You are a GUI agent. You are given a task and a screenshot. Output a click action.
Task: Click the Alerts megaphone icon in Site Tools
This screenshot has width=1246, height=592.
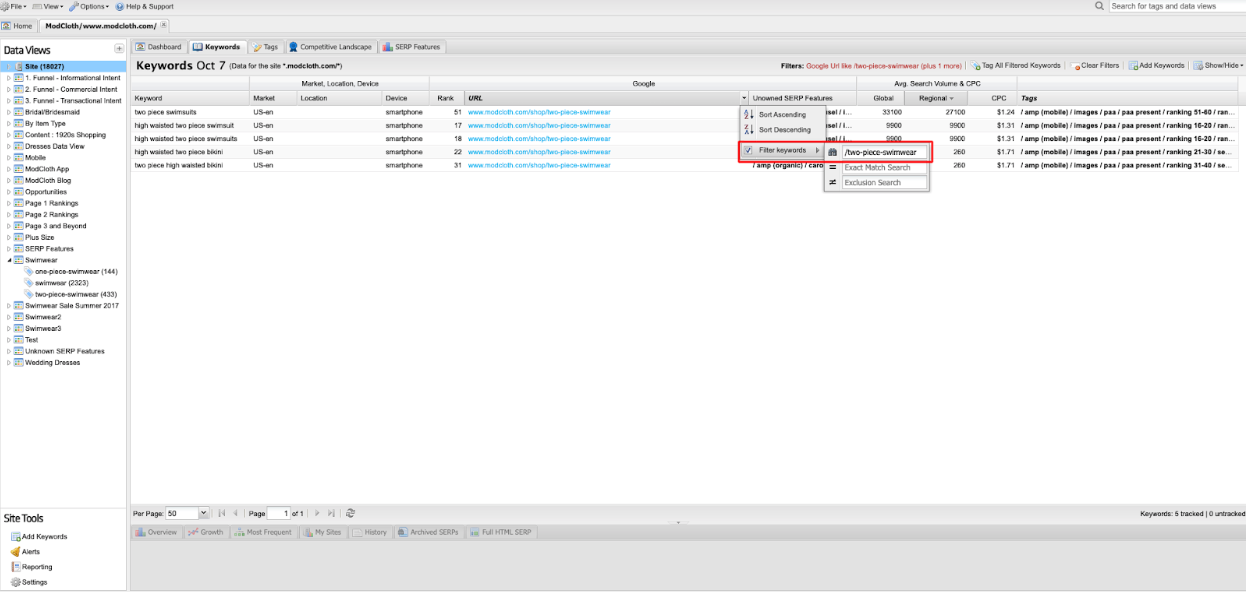click(x=16, y=551)
